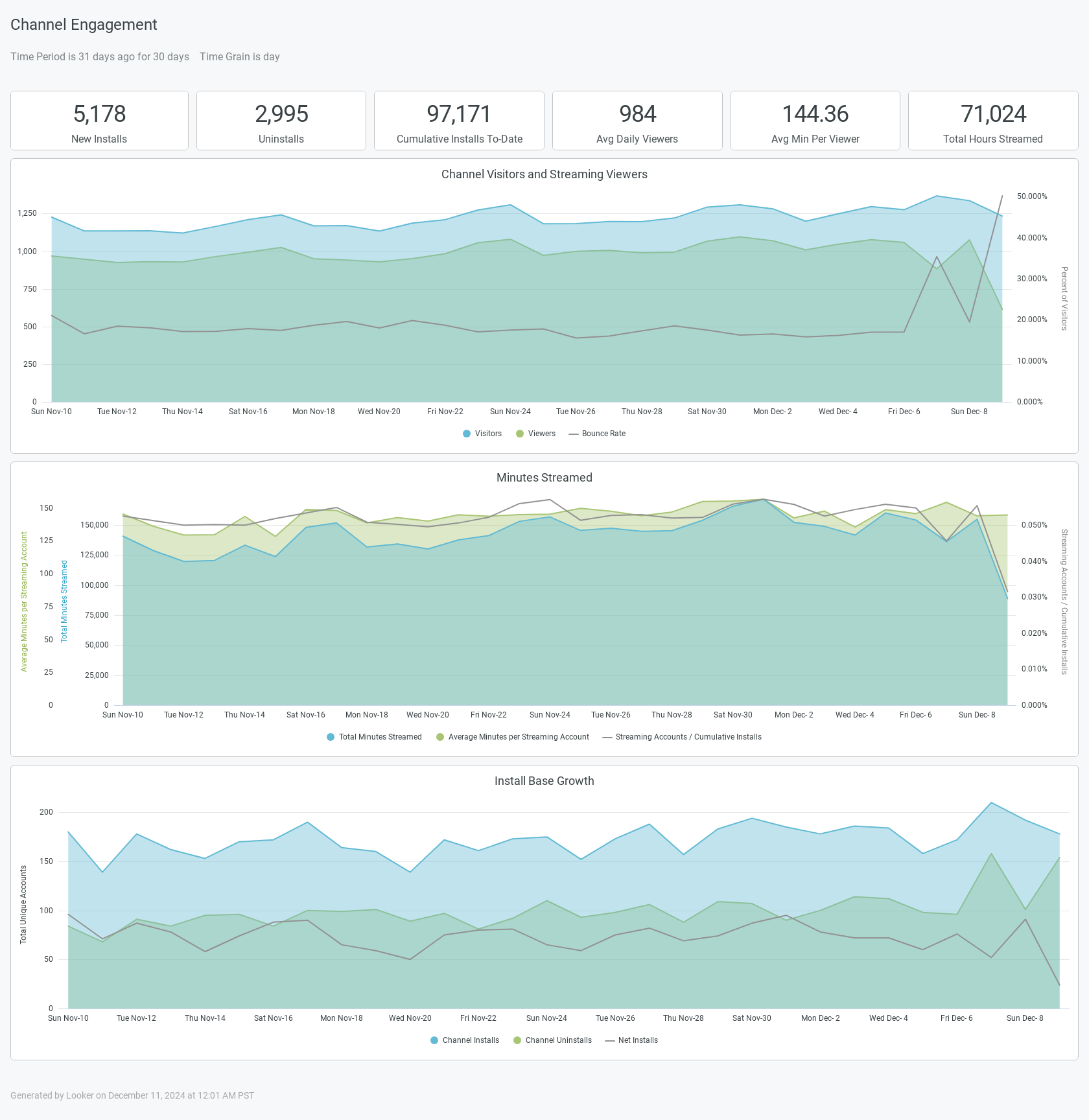Toggle the Visitors legend entry
The image size is (1089, 1120).
pyautogui.click(x=482, y=434)
